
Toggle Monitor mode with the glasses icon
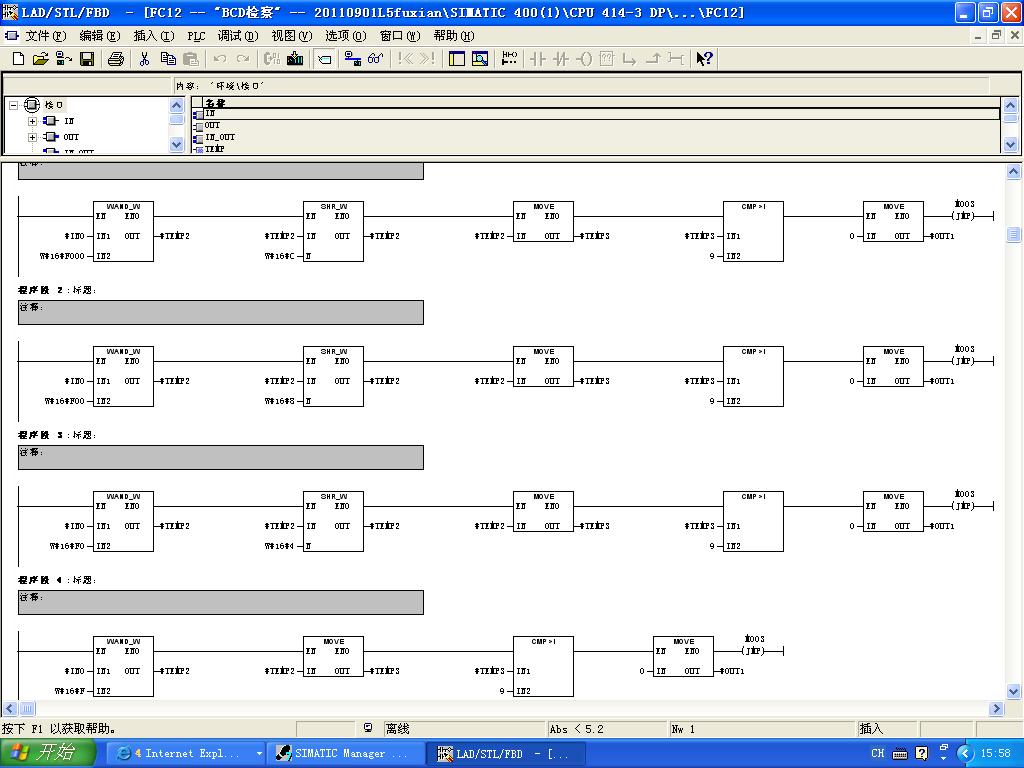coord(376,59)
